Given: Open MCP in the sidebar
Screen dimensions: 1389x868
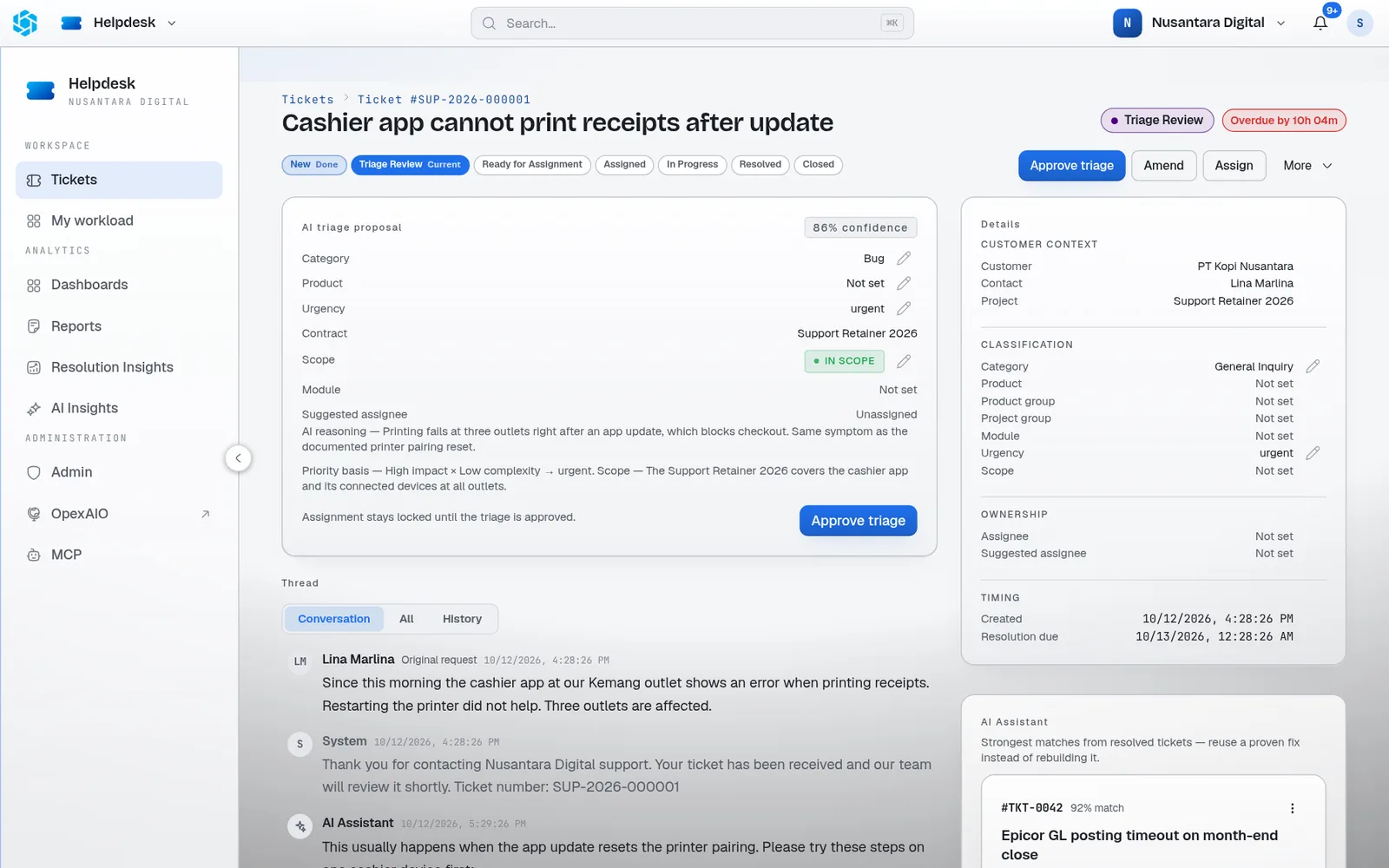Looking at the screenshot, I should click(x=119, y=555).
